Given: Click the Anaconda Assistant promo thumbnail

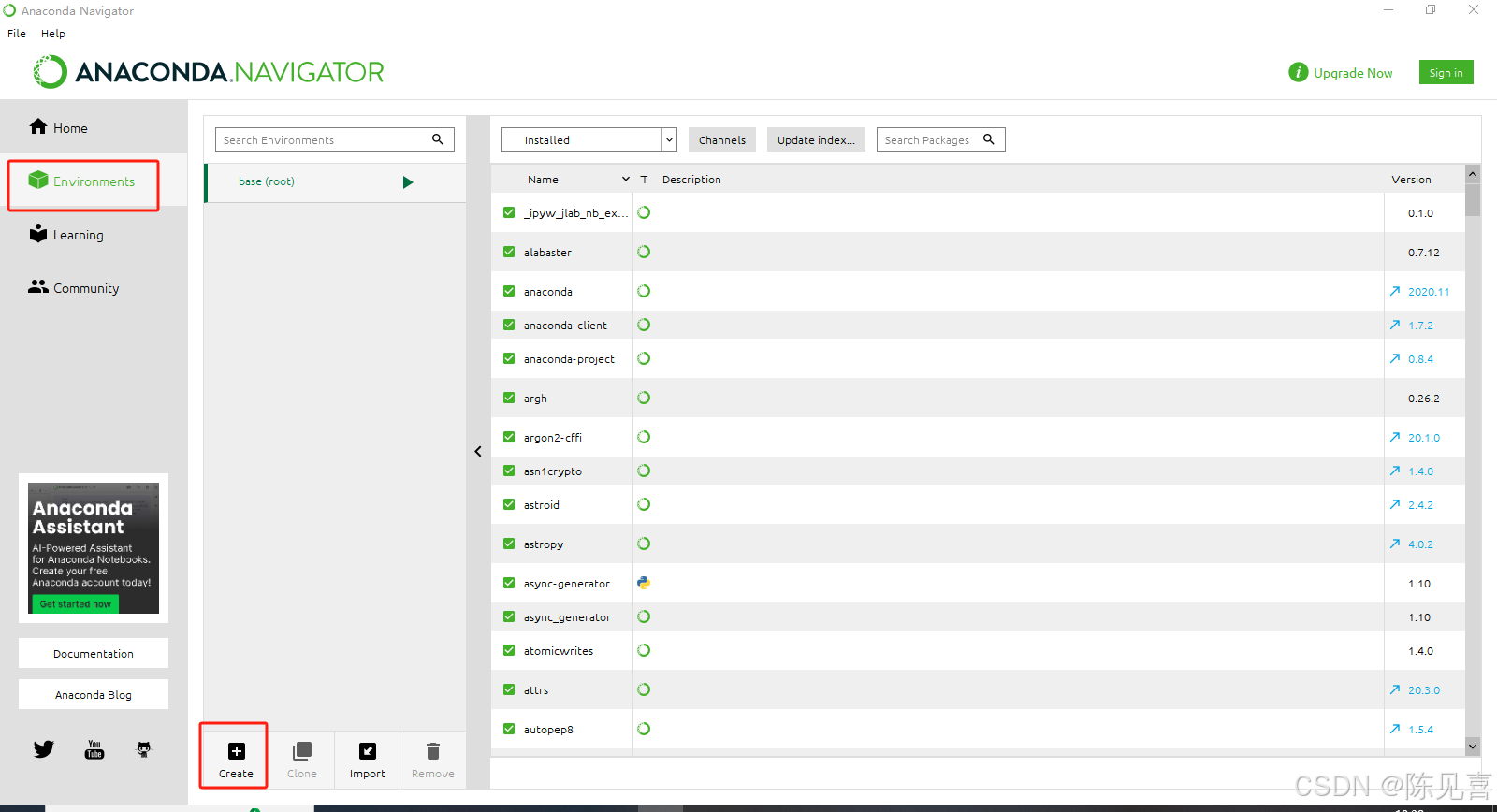Looking at the screenshot, I should 94,548.
